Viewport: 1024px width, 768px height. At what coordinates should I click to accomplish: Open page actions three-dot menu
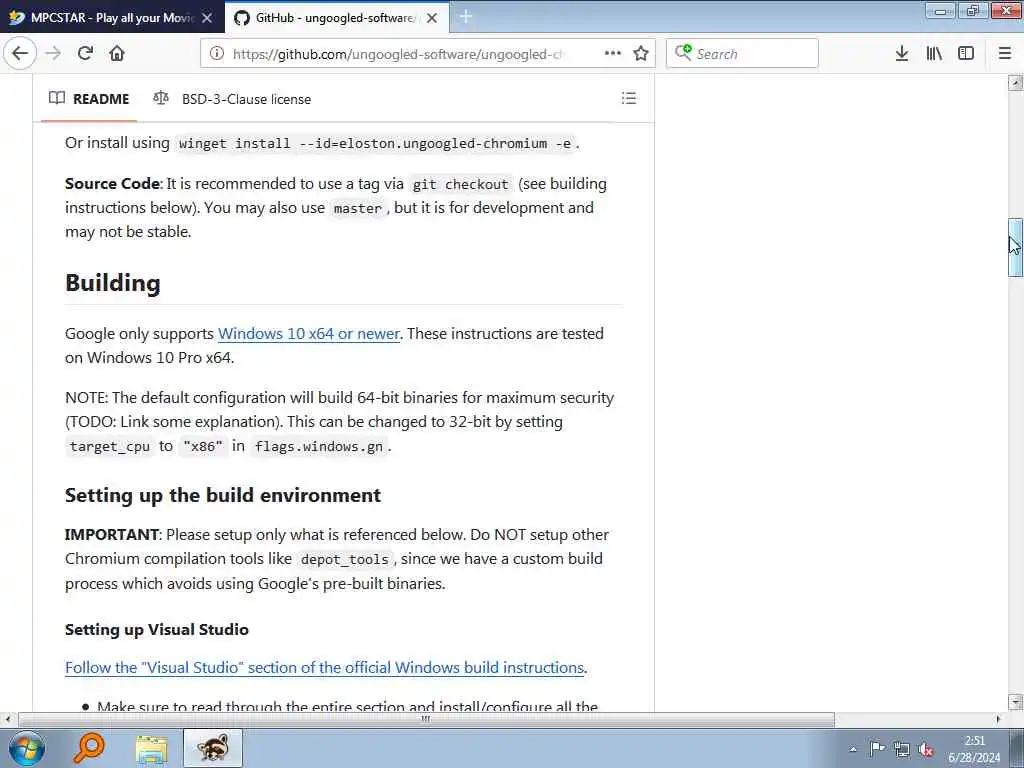tap(613, 53)
